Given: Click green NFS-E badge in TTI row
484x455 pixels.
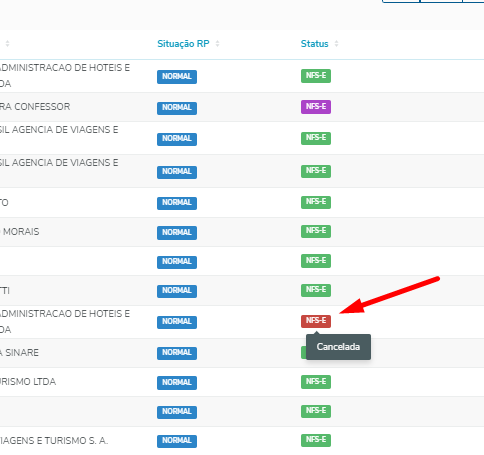Looking at the screenshot, I should coord(316,290).
